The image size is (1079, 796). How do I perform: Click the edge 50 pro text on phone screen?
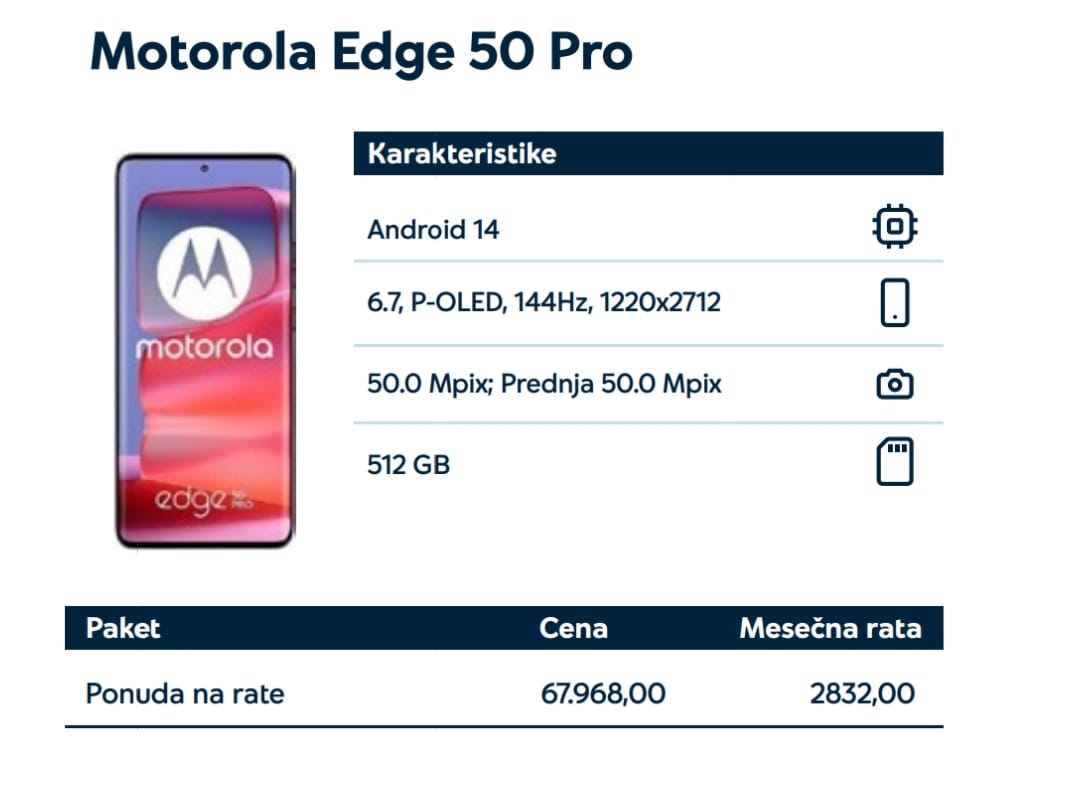(204, 502)
